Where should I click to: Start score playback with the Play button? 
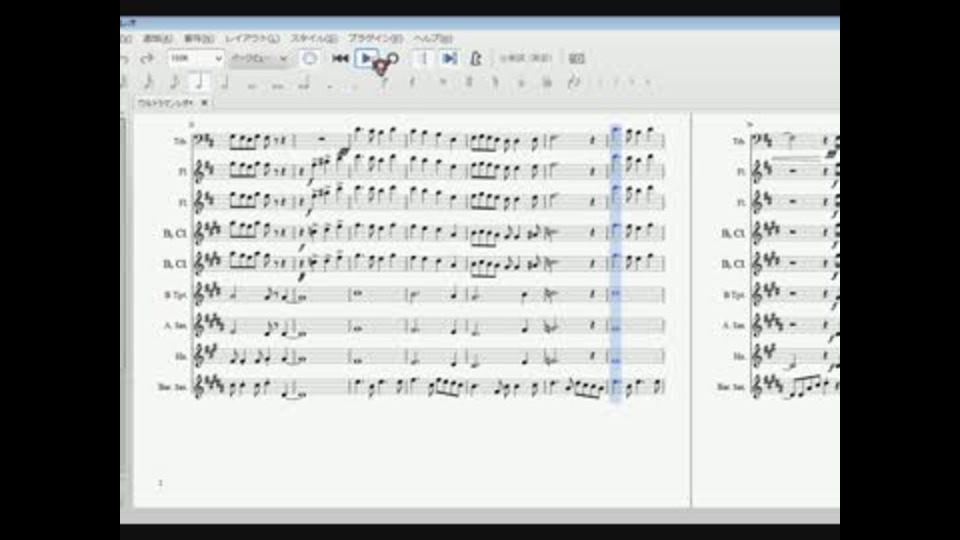pos(366,58)
